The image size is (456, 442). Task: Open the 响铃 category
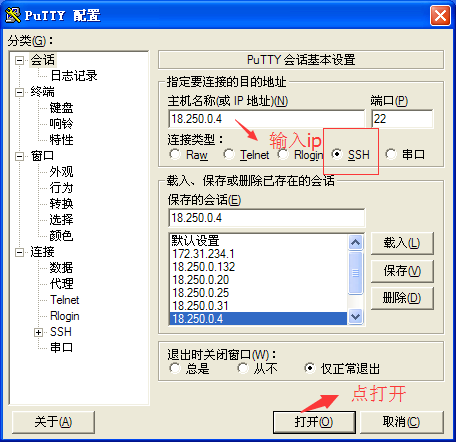61,124
